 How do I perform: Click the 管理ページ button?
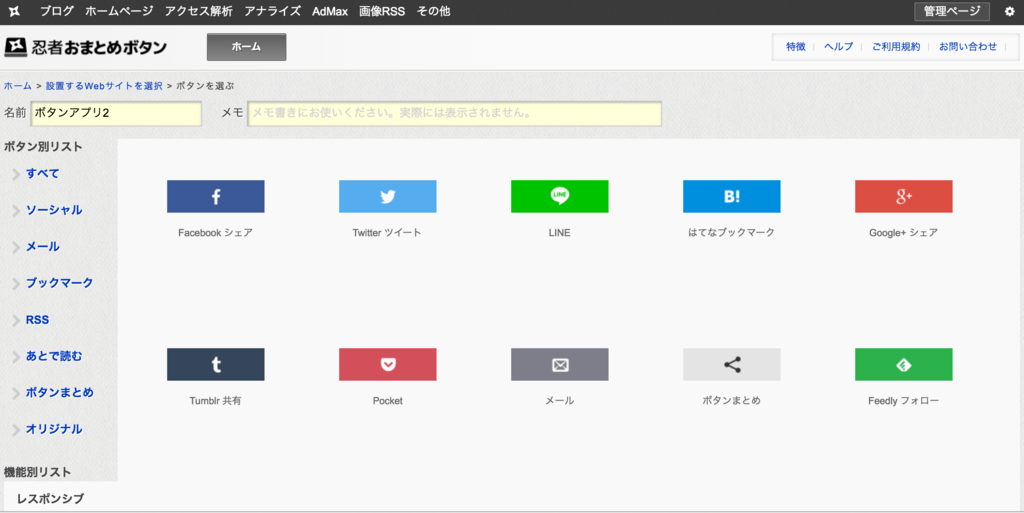click(952, 11)
